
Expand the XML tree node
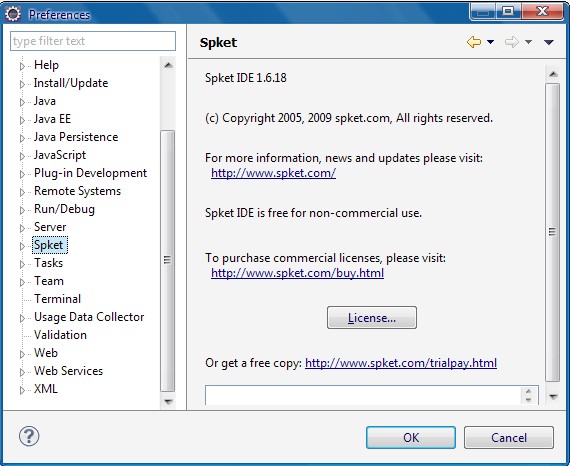pos(22,390)
